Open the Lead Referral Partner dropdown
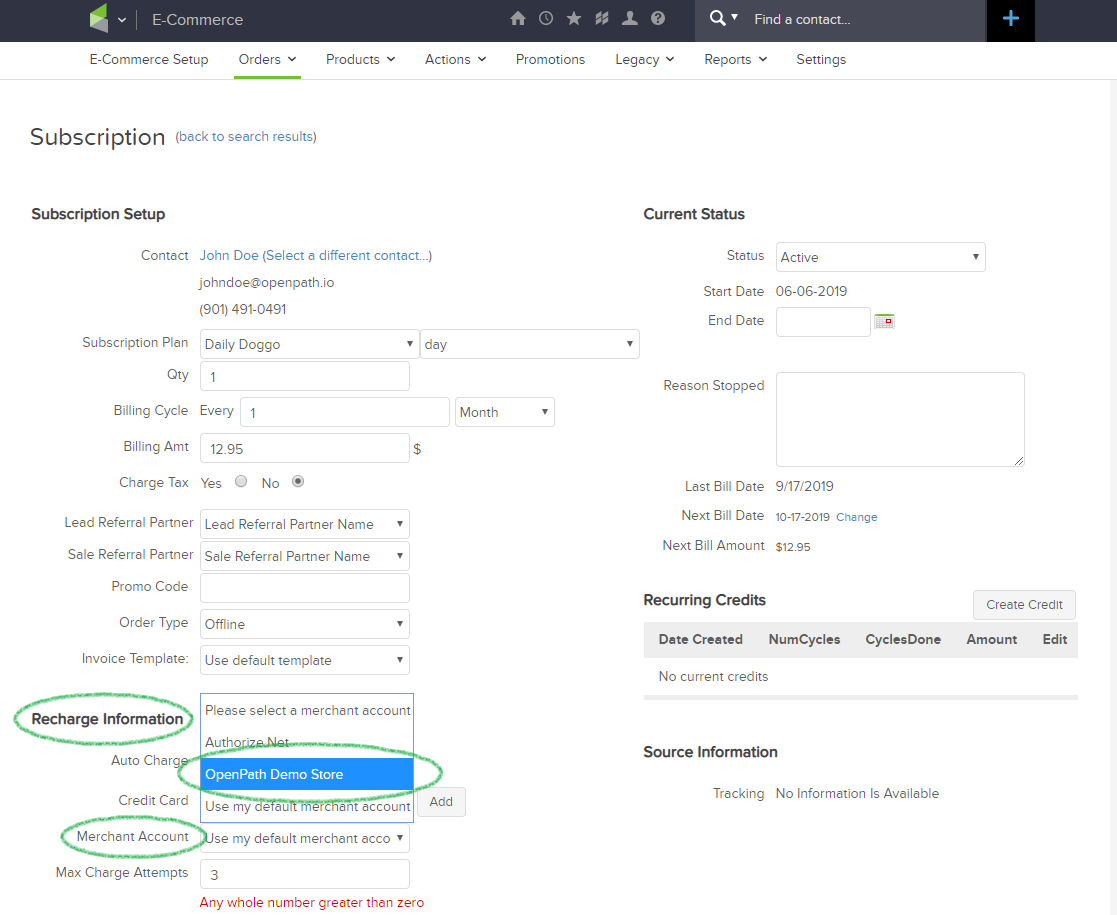Image resolution: width=1117 pixels, height=915 pixels. pyautogui.click(x=305, y=524)
